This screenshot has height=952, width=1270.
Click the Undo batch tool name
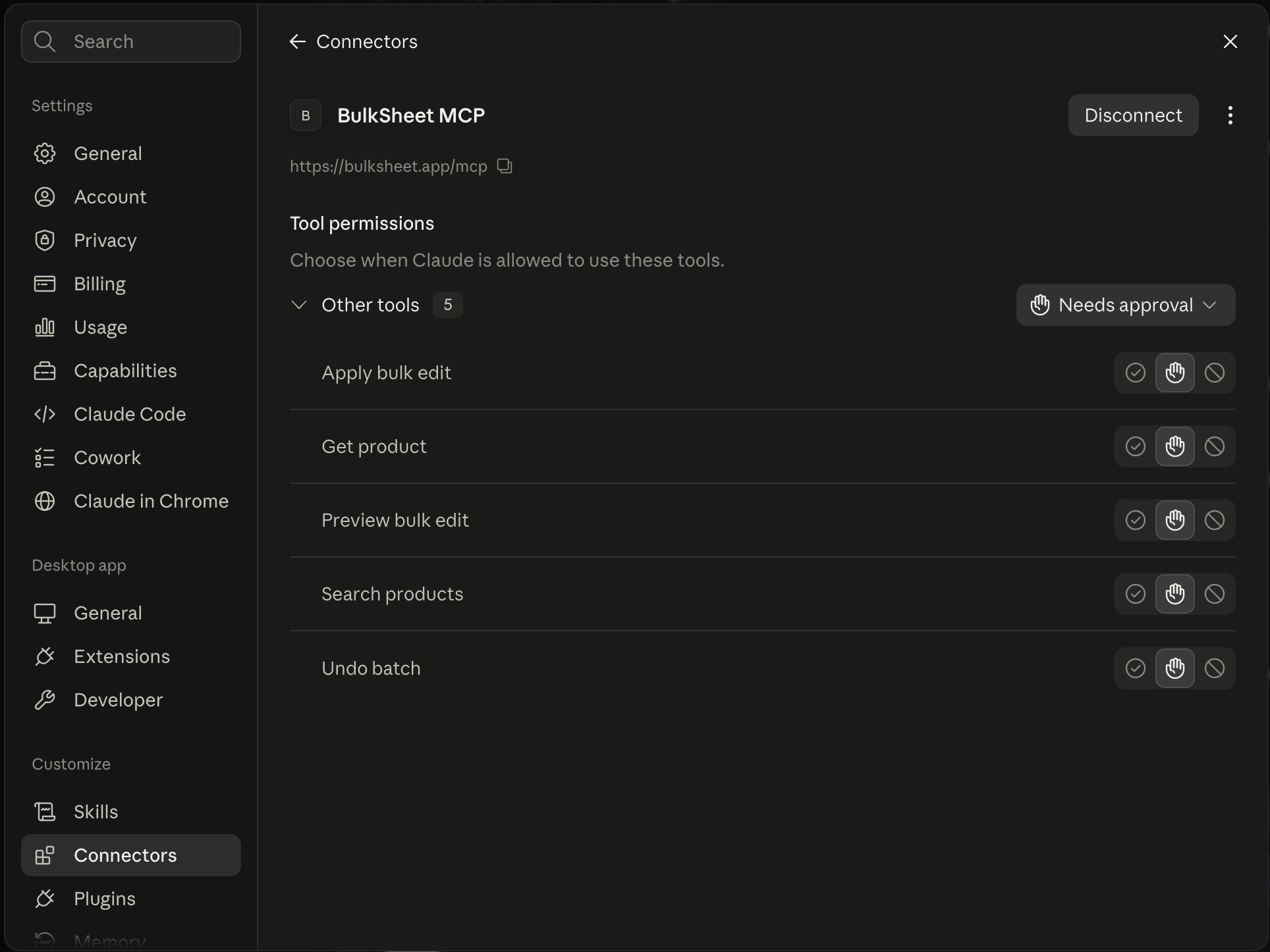click(371, 668)
